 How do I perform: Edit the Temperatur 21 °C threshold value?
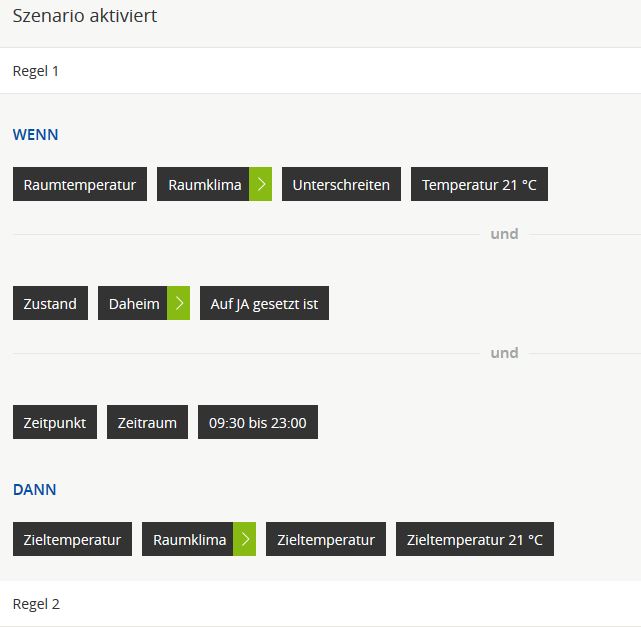tap(479, 184)
